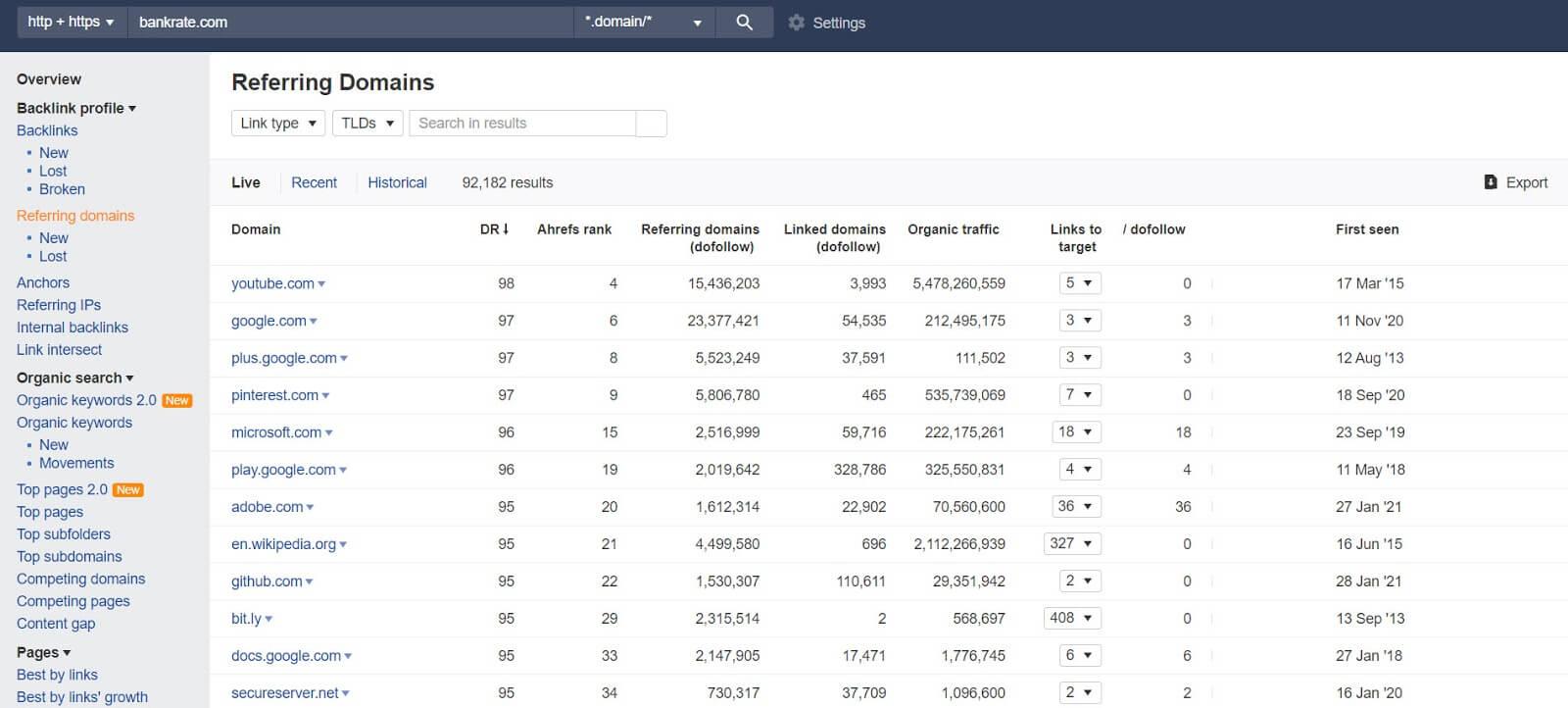This screenshot has height=708, width=1568.
Task: Sort by DR column header
Action: pyautogui.click(x=494, y=229)
